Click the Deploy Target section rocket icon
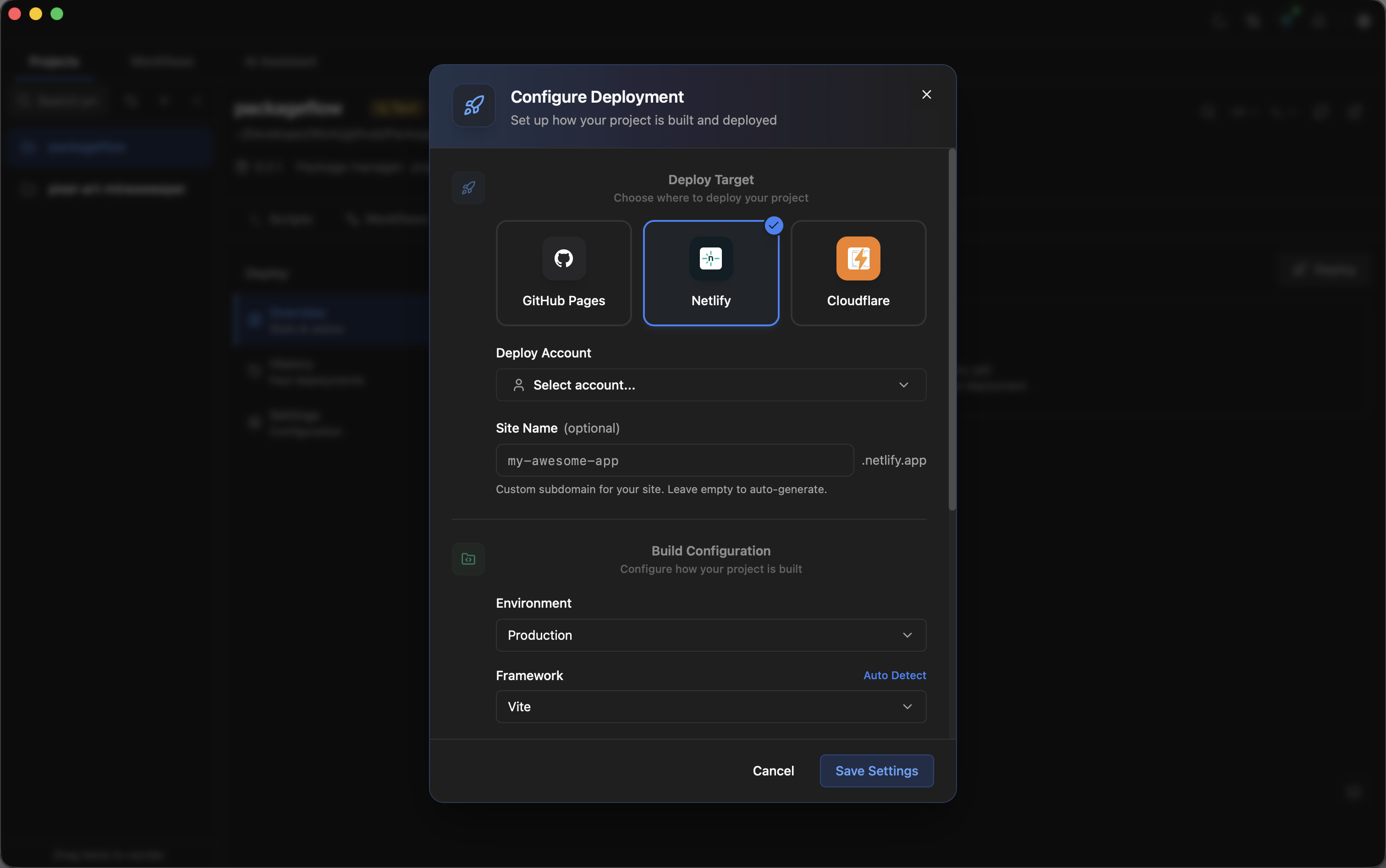This screenshot has height=868, width=1386. tap(468, 188)
